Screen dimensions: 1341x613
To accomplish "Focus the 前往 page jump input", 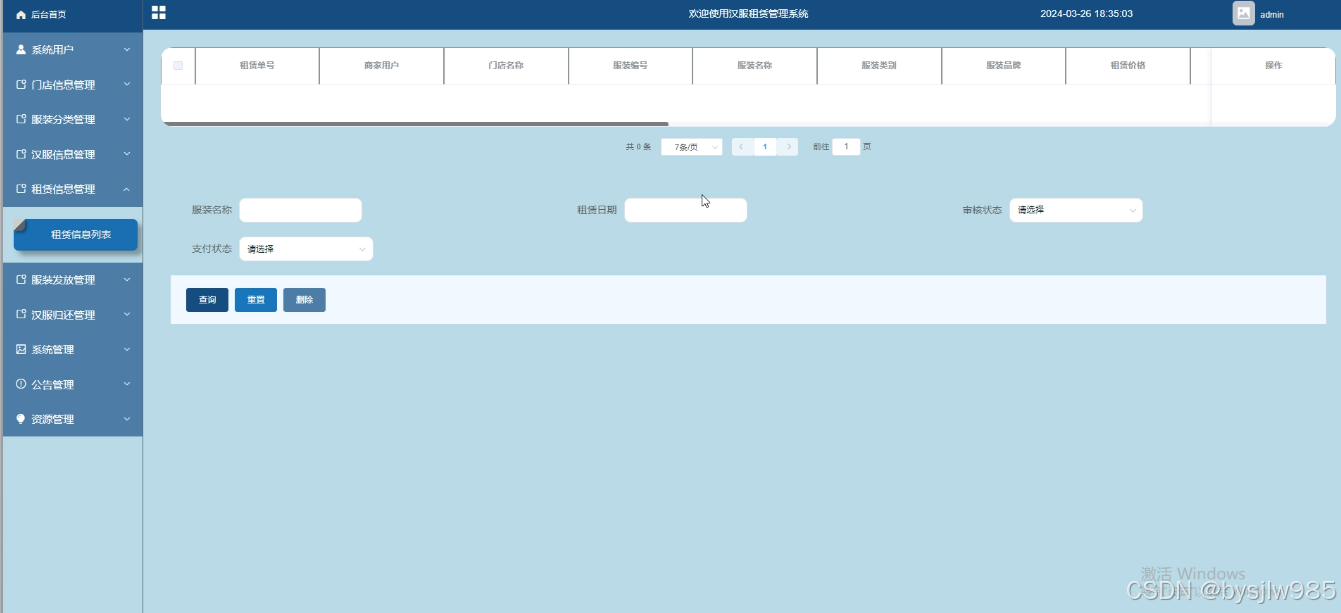I will (x=846, y=147).
